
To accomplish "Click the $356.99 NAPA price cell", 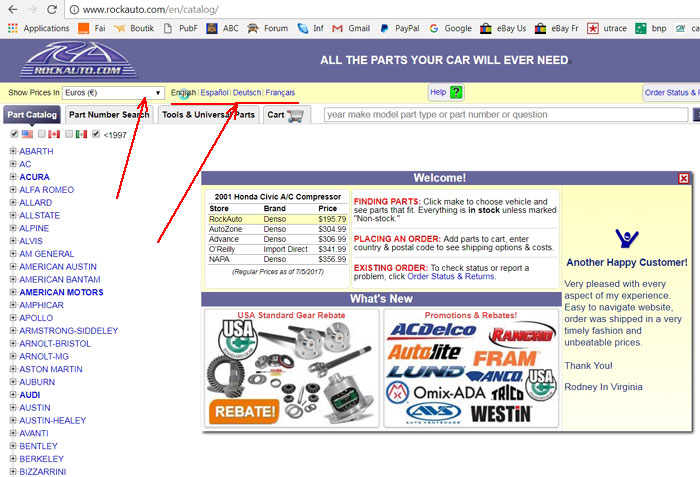I will pyautogui.click(x=332, y=259).
